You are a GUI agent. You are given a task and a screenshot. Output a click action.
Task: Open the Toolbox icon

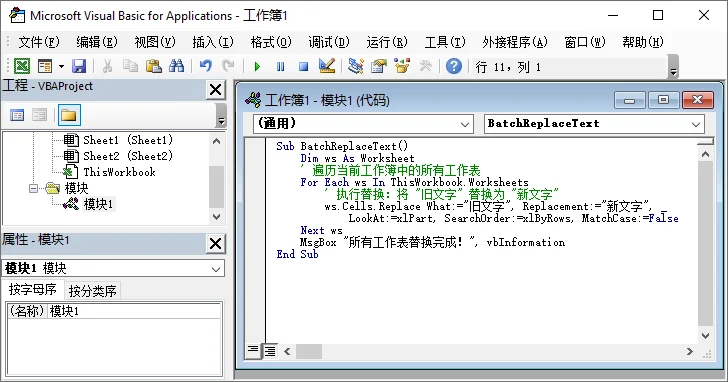(x=425, y=66)
